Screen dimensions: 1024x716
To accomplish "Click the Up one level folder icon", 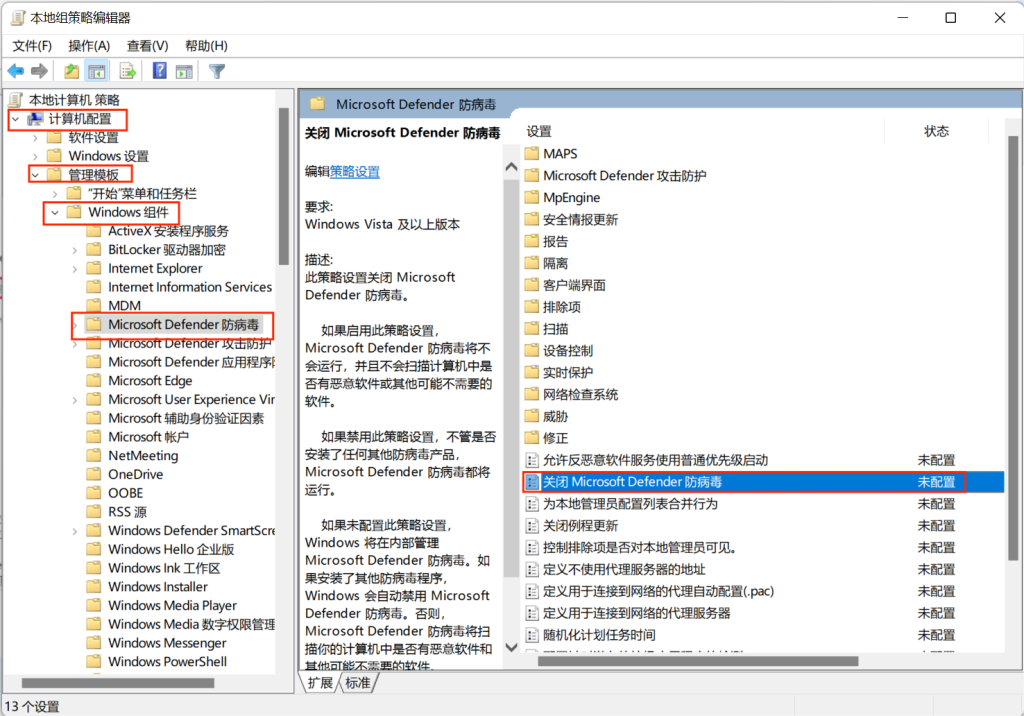I will pyautogui.click(x=71, y=71).
